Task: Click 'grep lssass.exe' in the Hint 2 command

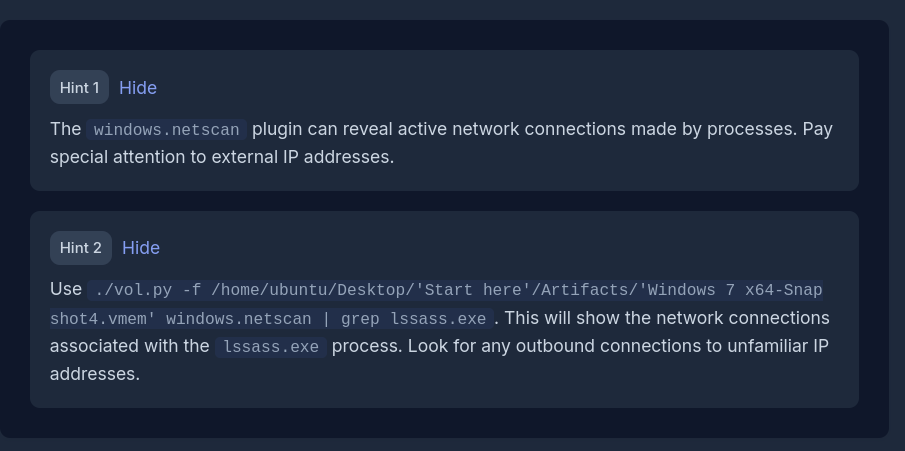Action: pos(413,319)
